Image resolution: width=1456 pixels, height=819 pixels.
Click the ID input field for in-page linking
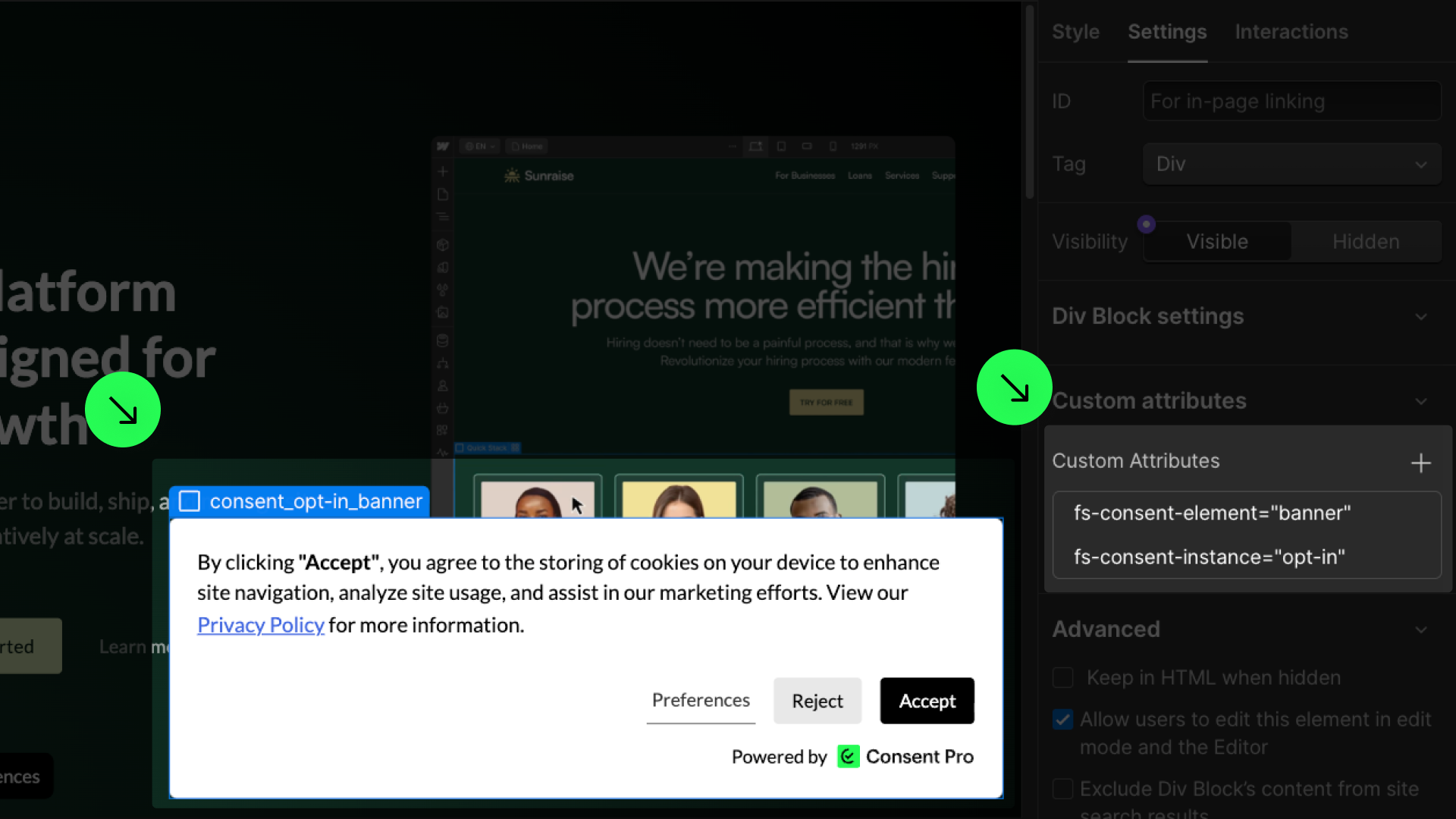point(1291,101)
